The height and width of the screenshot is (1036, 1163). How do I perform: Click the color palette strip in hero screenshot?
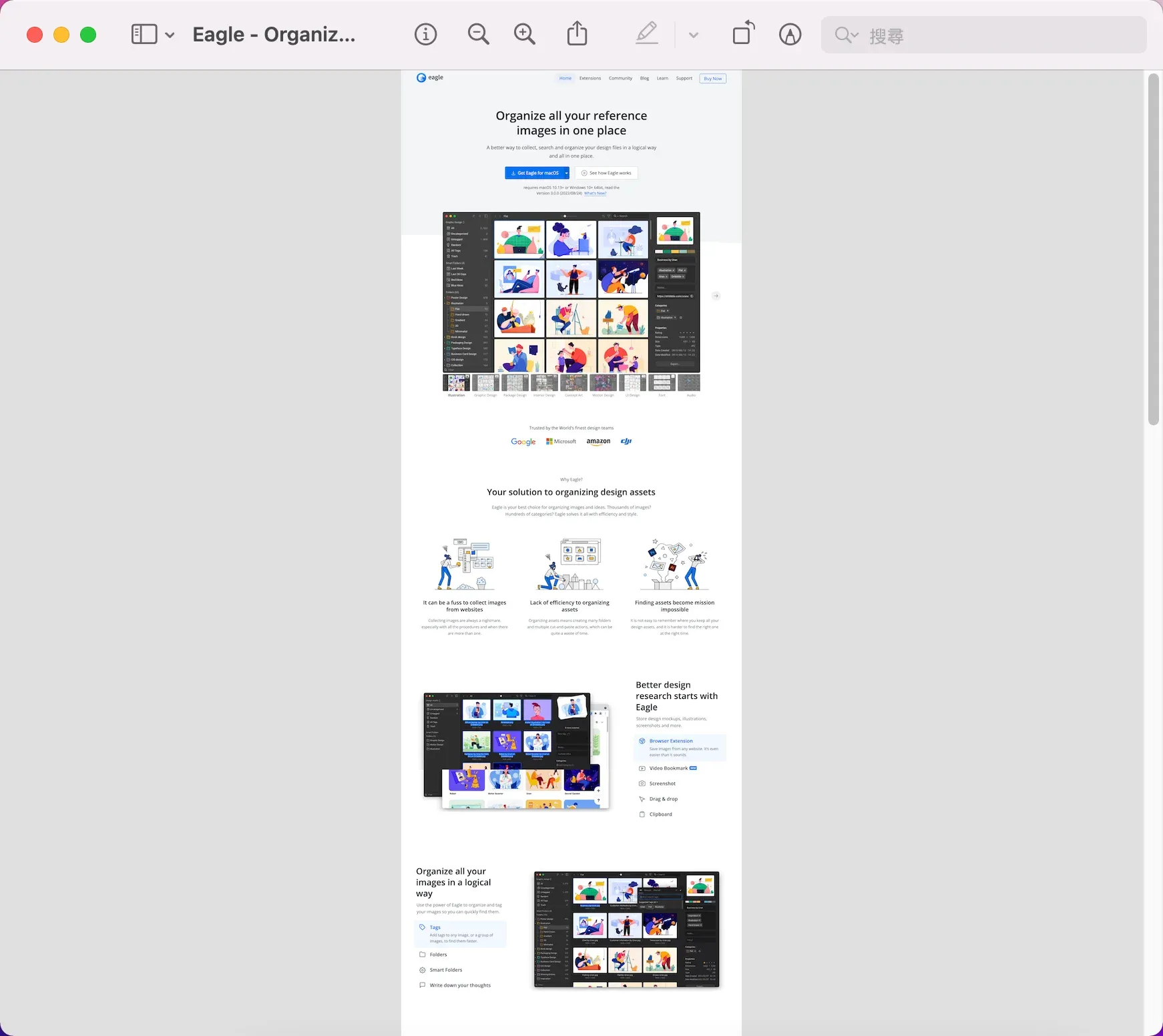click(x=675, y=252)
